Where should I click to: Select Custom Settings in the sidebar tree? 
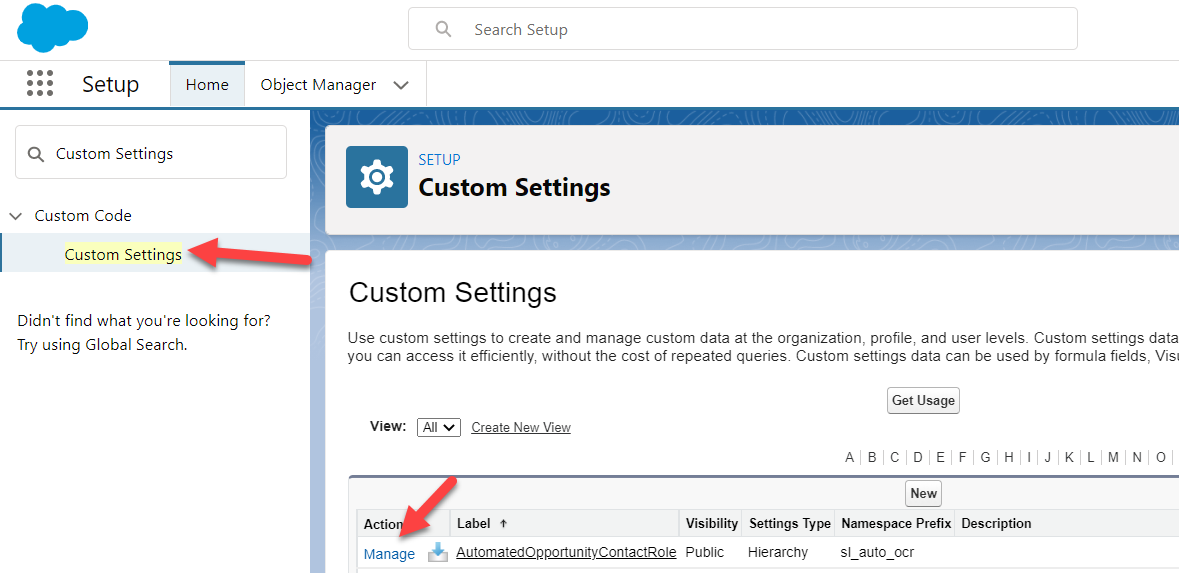(x=123, y=255)
